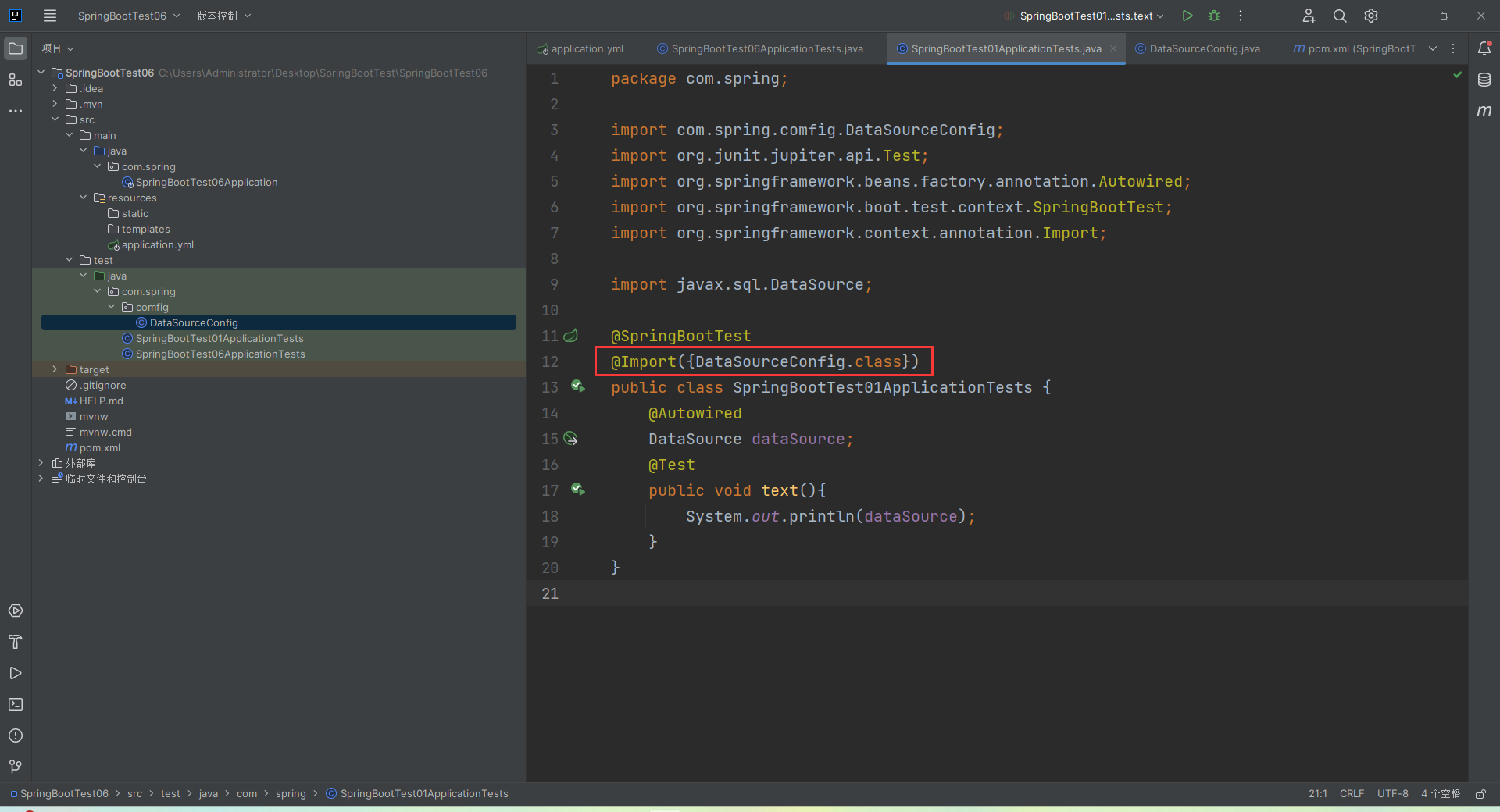The image size is (1500, 812).
Task: Debug the current configuration
Action: point(1214,16)
